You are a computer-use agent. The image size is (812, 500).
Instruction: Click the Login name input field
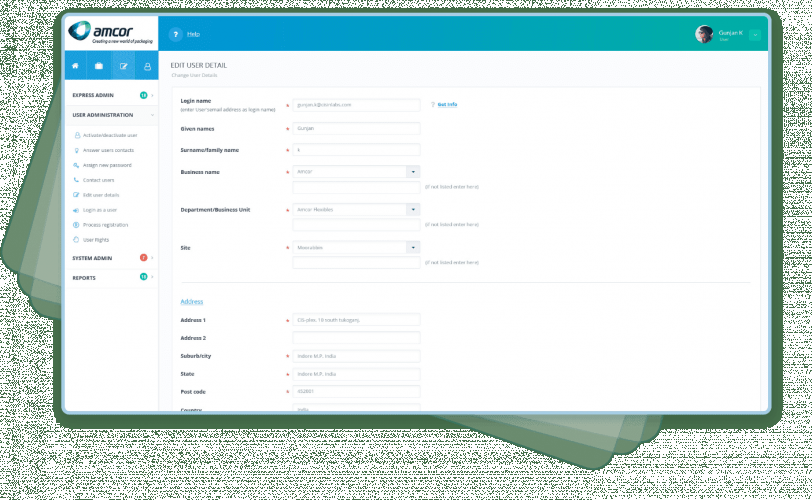tap(356, 105)
